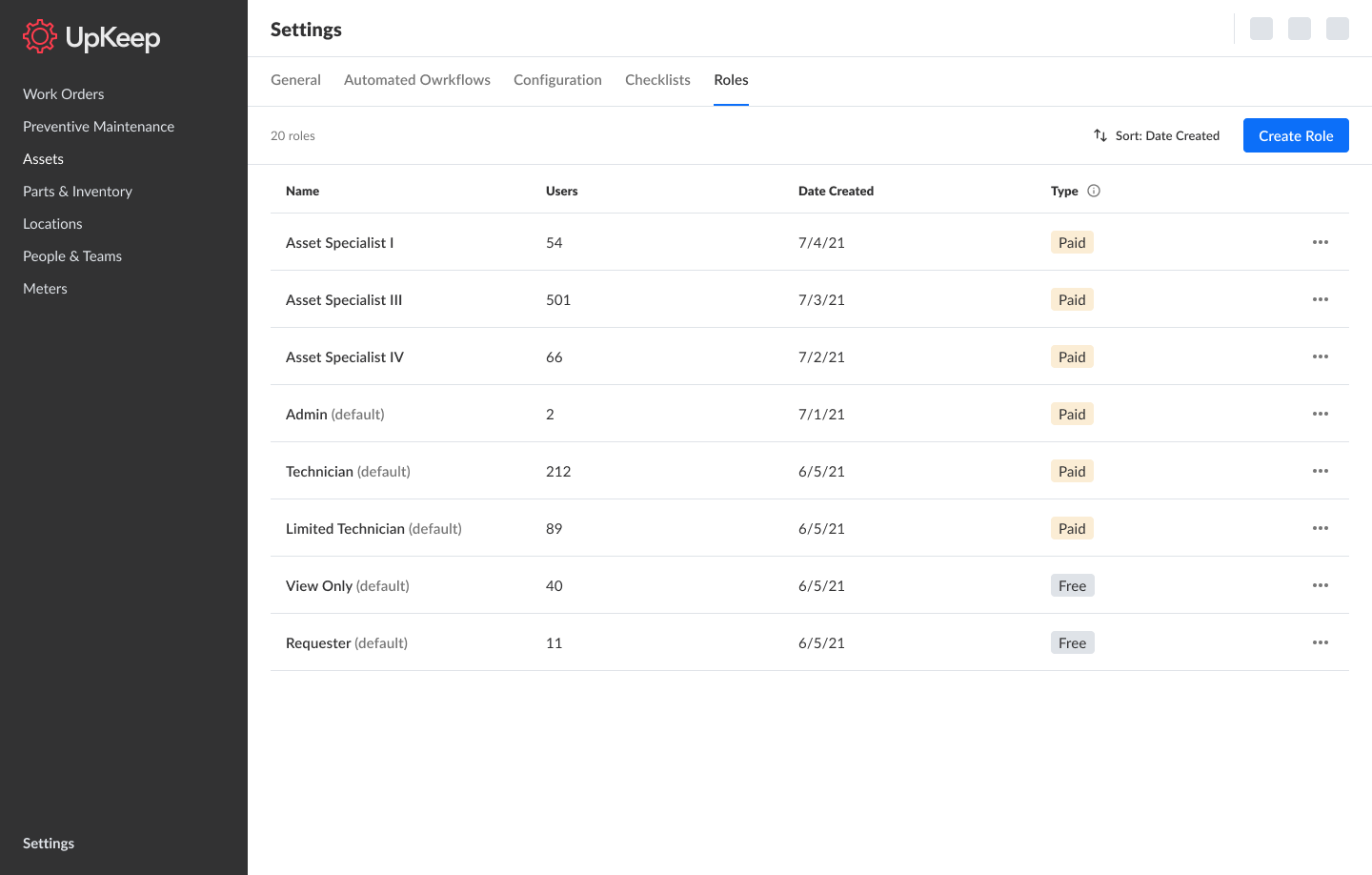Click the Name column header
This screenshot has height=875, width=1372.
(302, 191)
